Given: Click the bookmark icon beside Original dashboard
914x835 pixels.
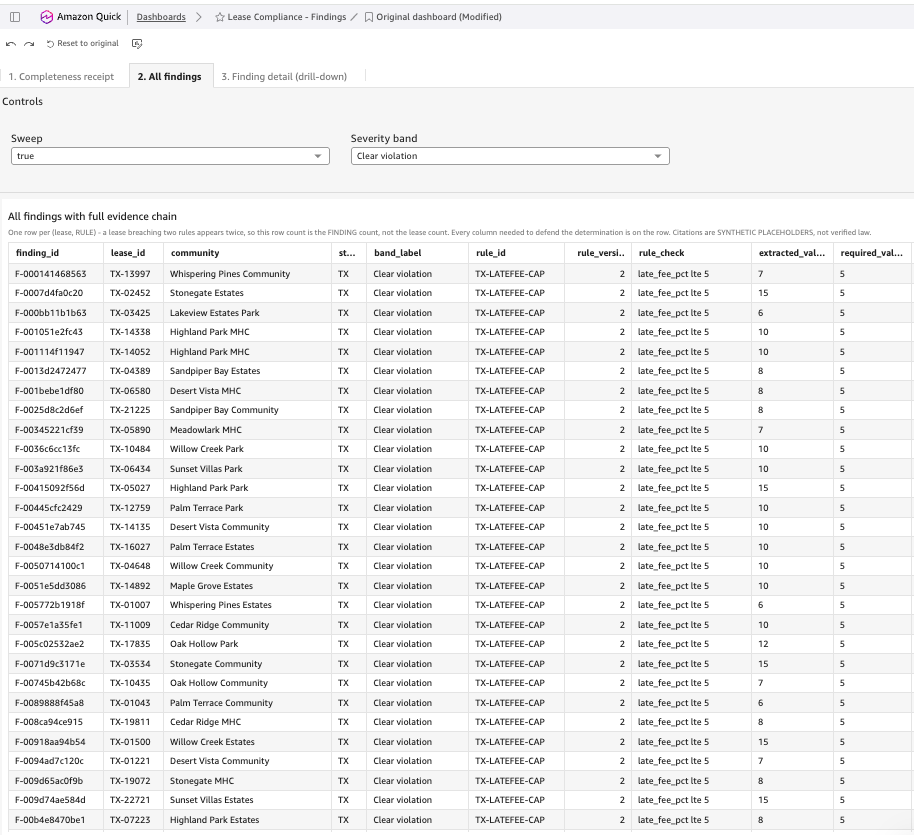Looking at the screenshot, I should click(x=368, y=17).
